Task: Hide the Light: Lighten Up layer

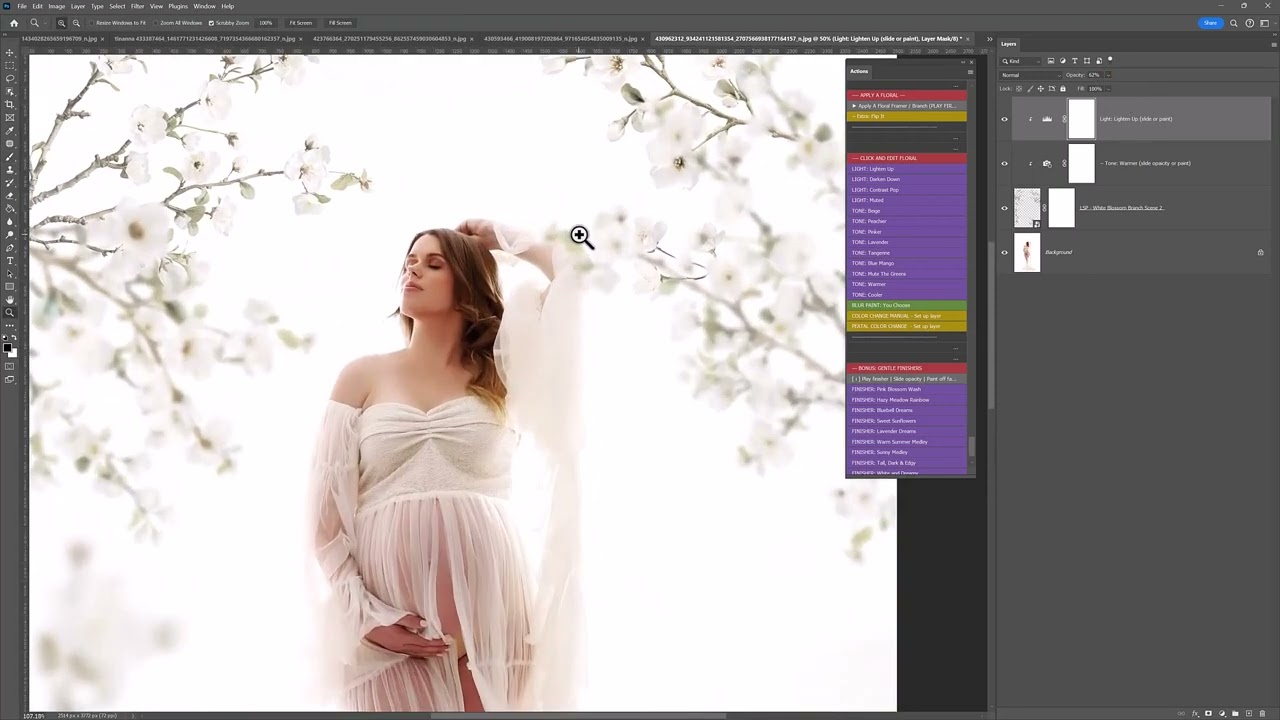Action: point(1005,119)
